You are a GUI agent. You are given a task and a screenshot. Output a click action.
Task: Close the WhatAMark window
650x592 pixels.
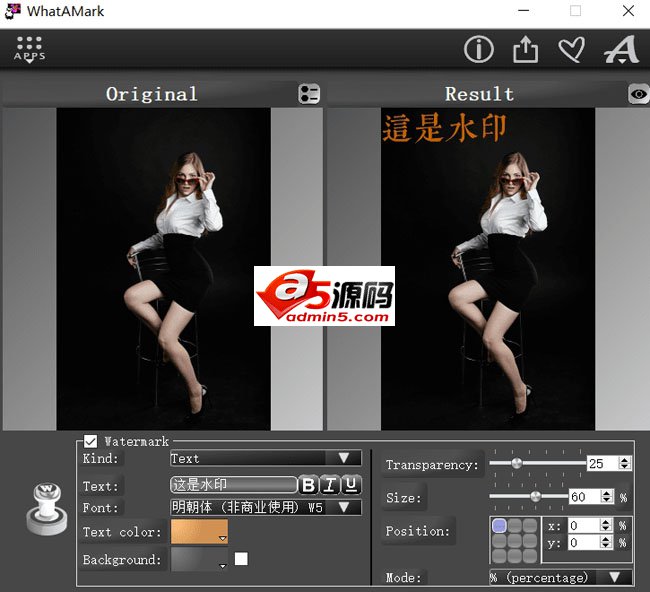click(628, 11)
